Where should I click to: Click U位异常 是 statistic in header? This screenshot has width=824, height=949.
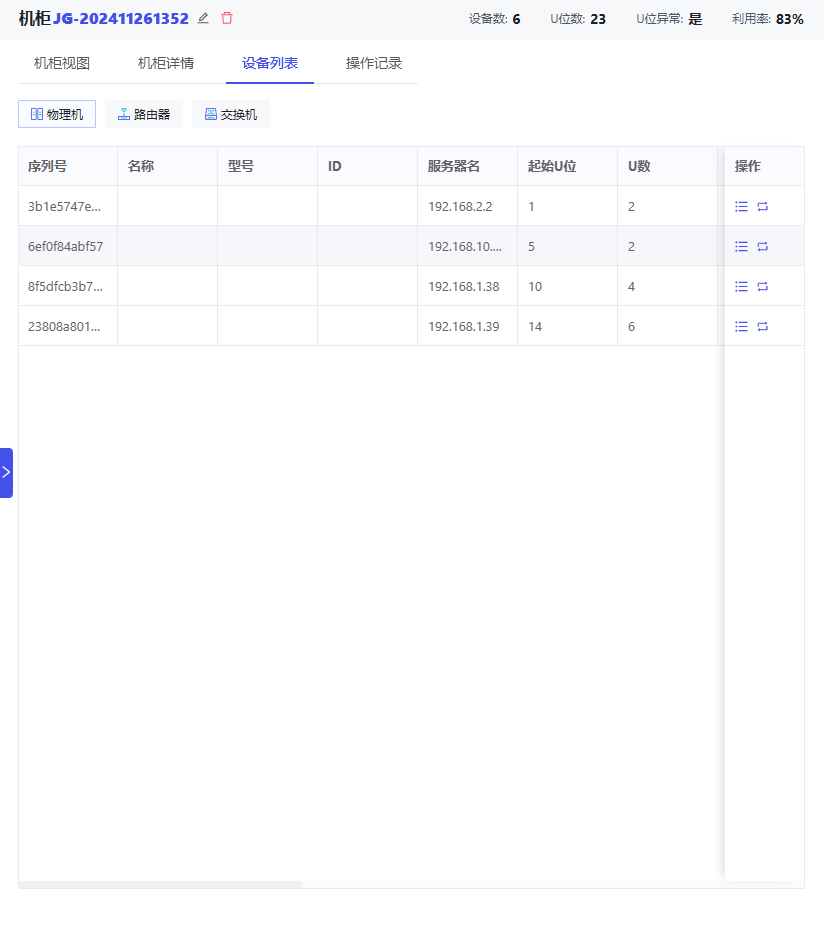669,19
